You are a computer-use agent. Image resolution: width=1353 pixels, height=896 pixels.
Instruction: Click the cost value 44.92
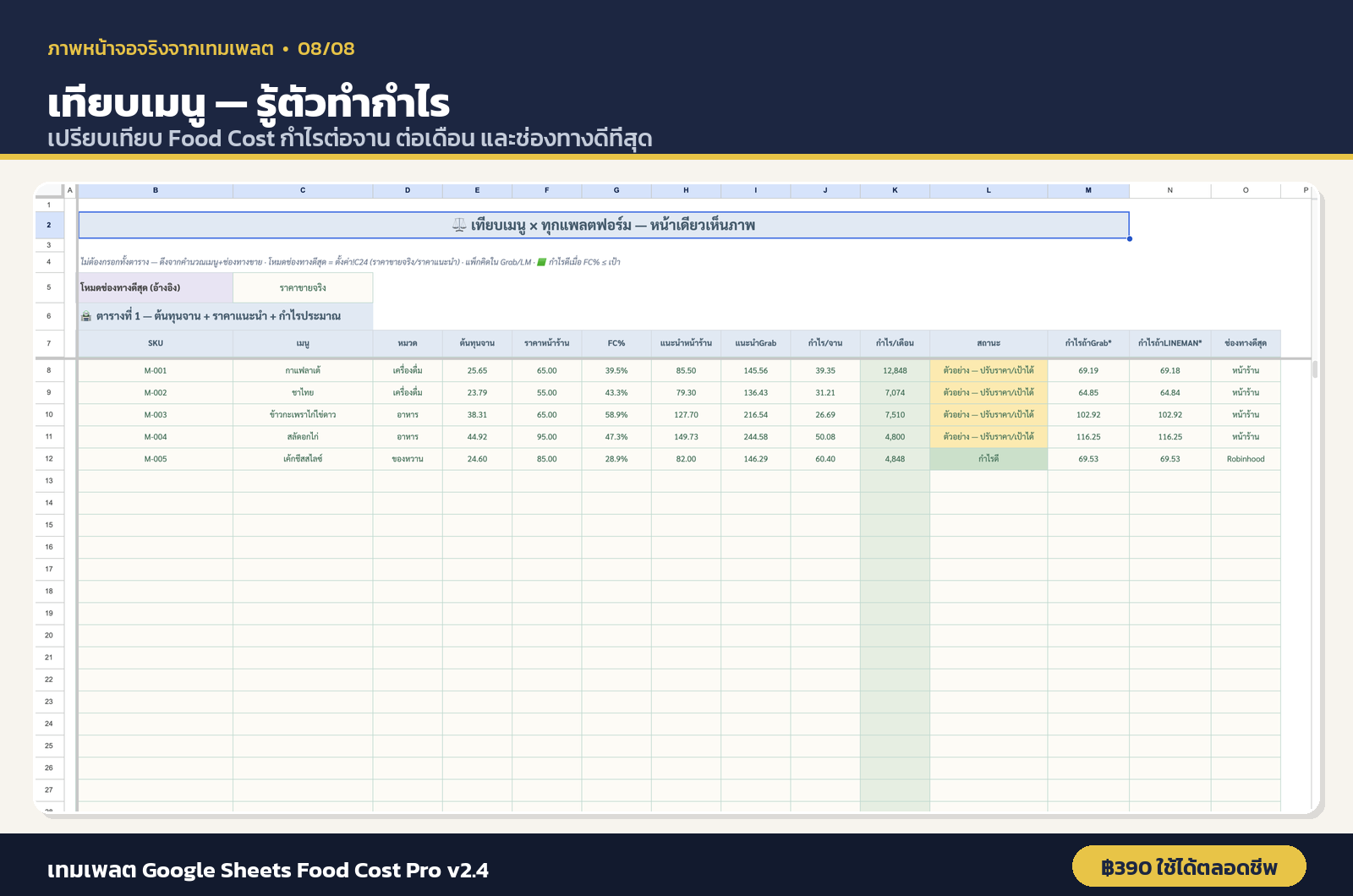[477, 437]
